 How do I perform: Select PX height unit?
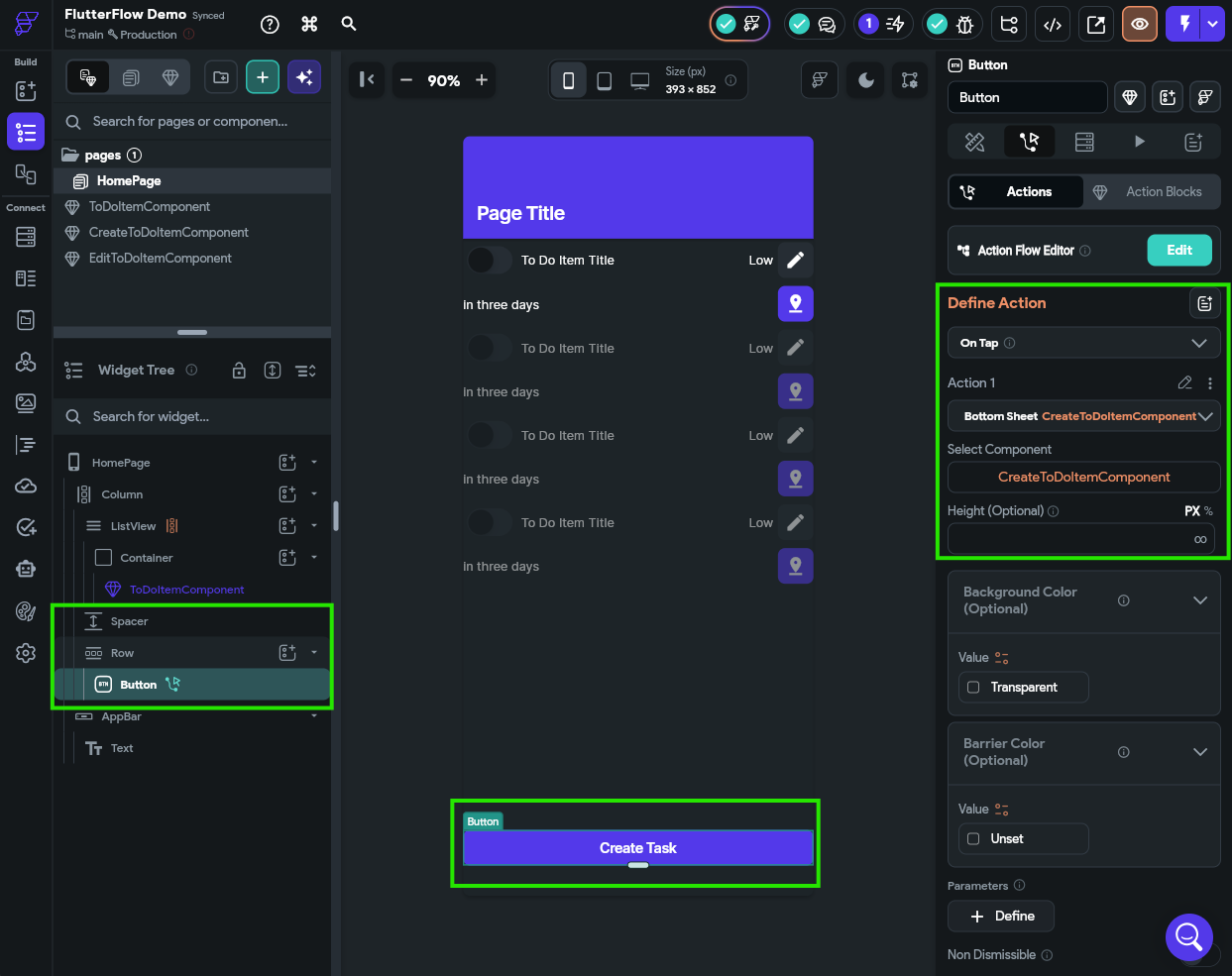coord(1192,510)
